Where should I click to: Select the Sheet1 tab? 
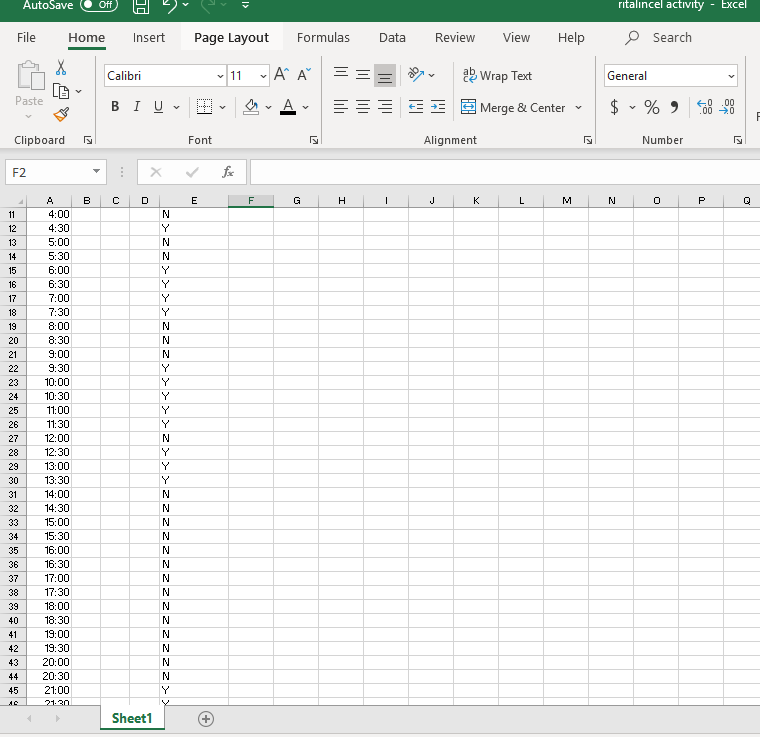(x=132, y=718)
